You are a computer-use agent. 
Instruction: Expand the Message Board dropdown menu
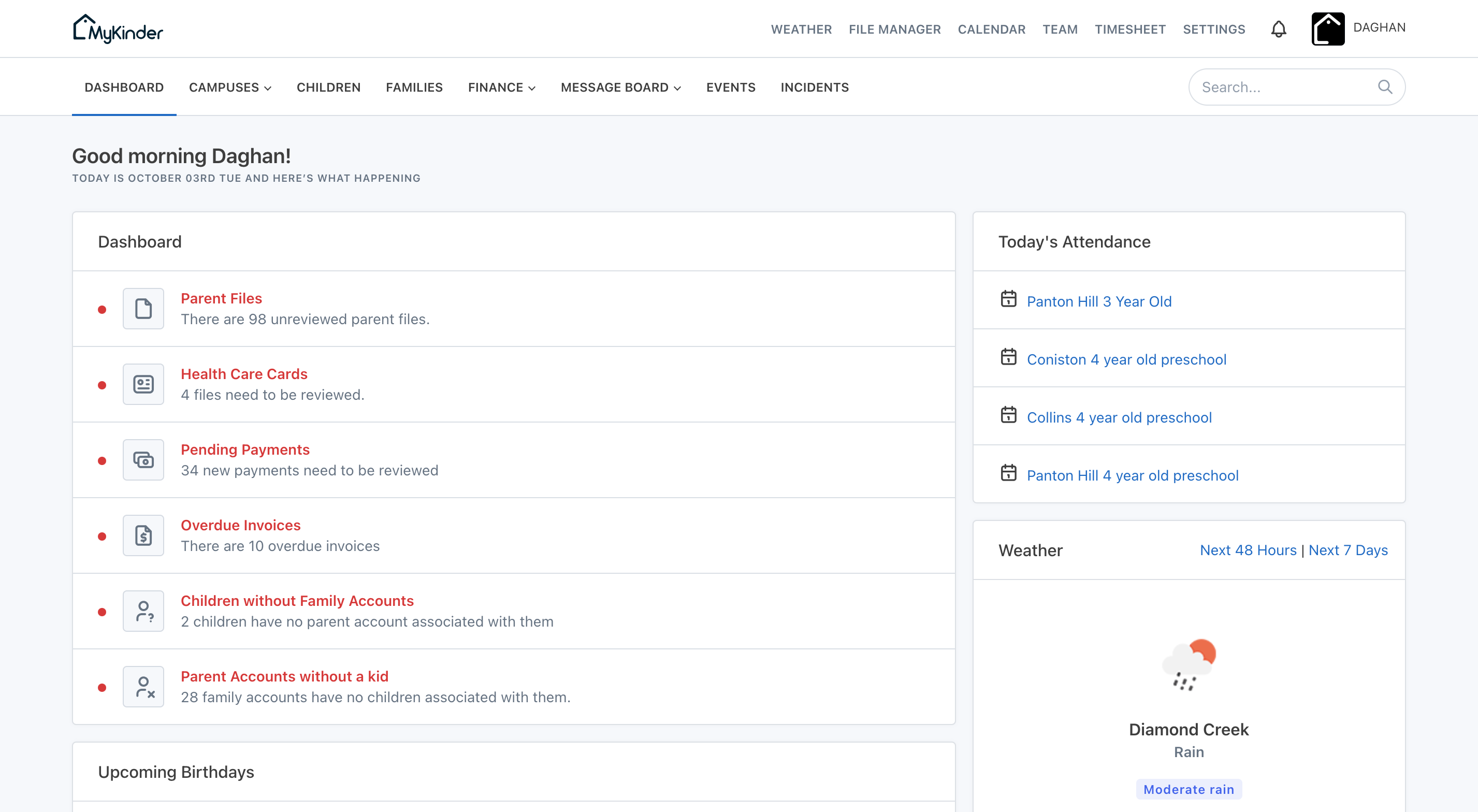click(x=621, y=87)
